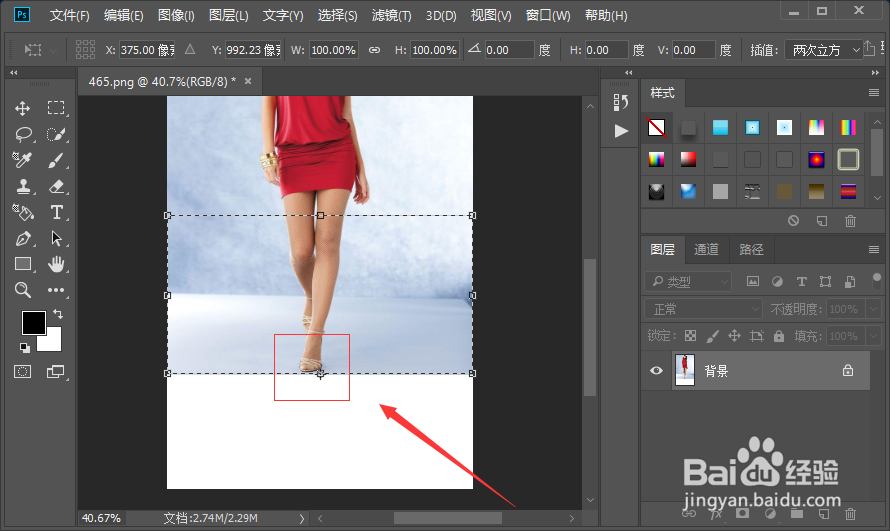Open the 文件(F) menu
Image resolution: width=890 pixels, height=531 pixels.
[69, 15]
